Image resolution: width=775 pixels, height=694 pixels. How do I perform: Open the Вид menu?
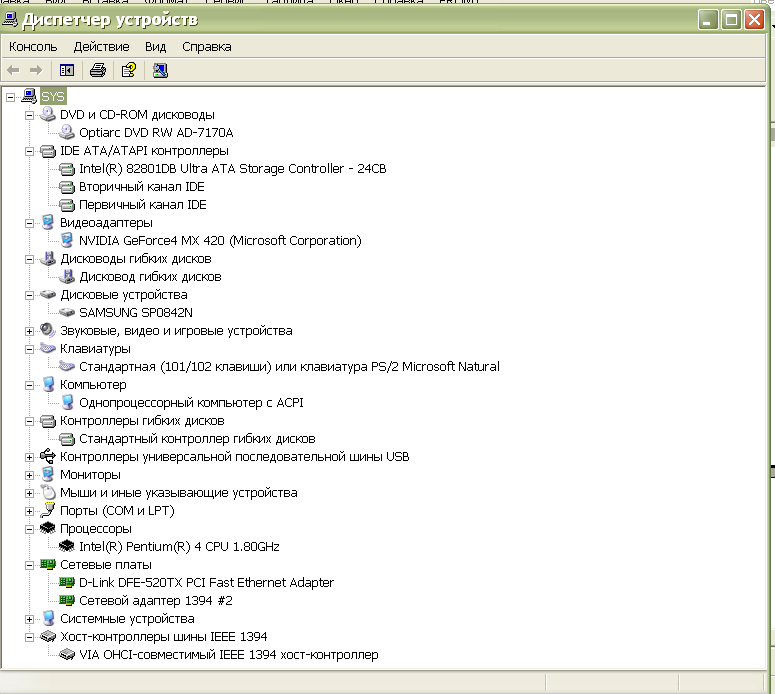155,46
